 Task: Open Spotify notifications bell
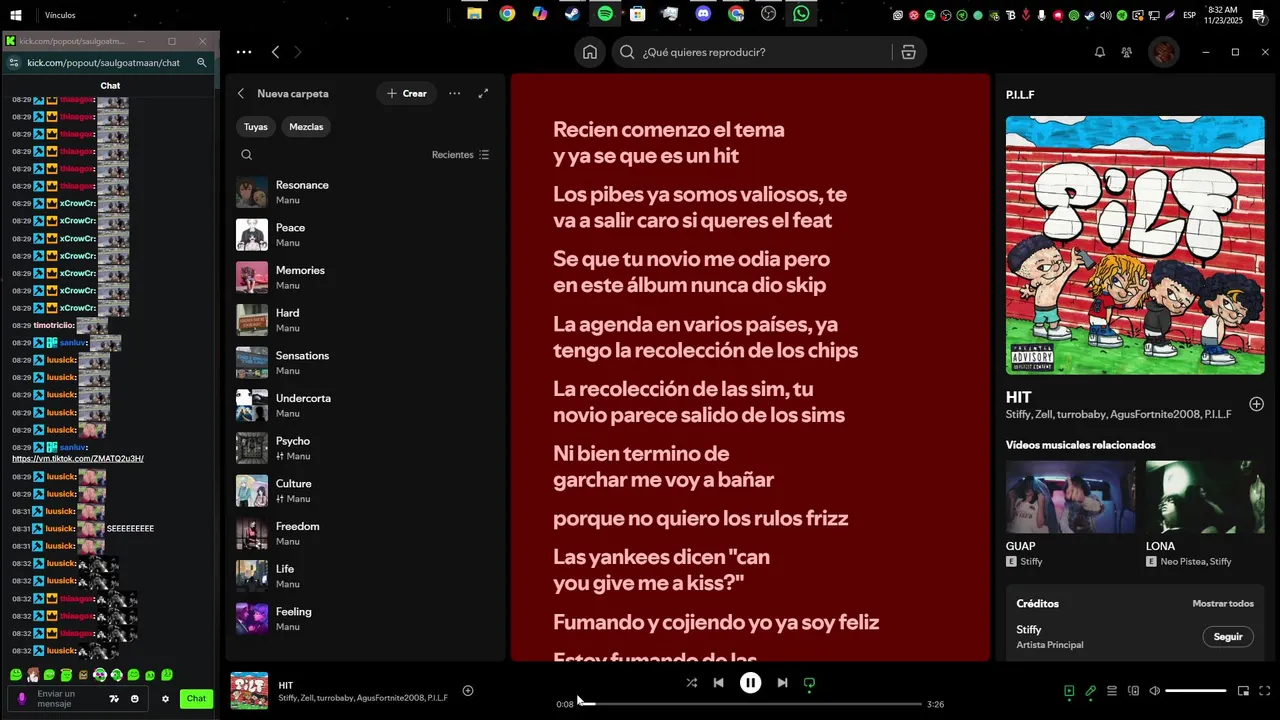pos(1100,52)
